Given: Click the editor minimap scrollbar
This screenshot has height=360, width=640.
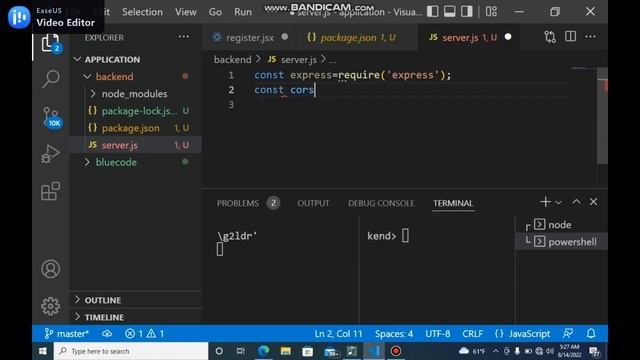Looking at the screenshot, I should pyautogui.click(x=602, y=116).
